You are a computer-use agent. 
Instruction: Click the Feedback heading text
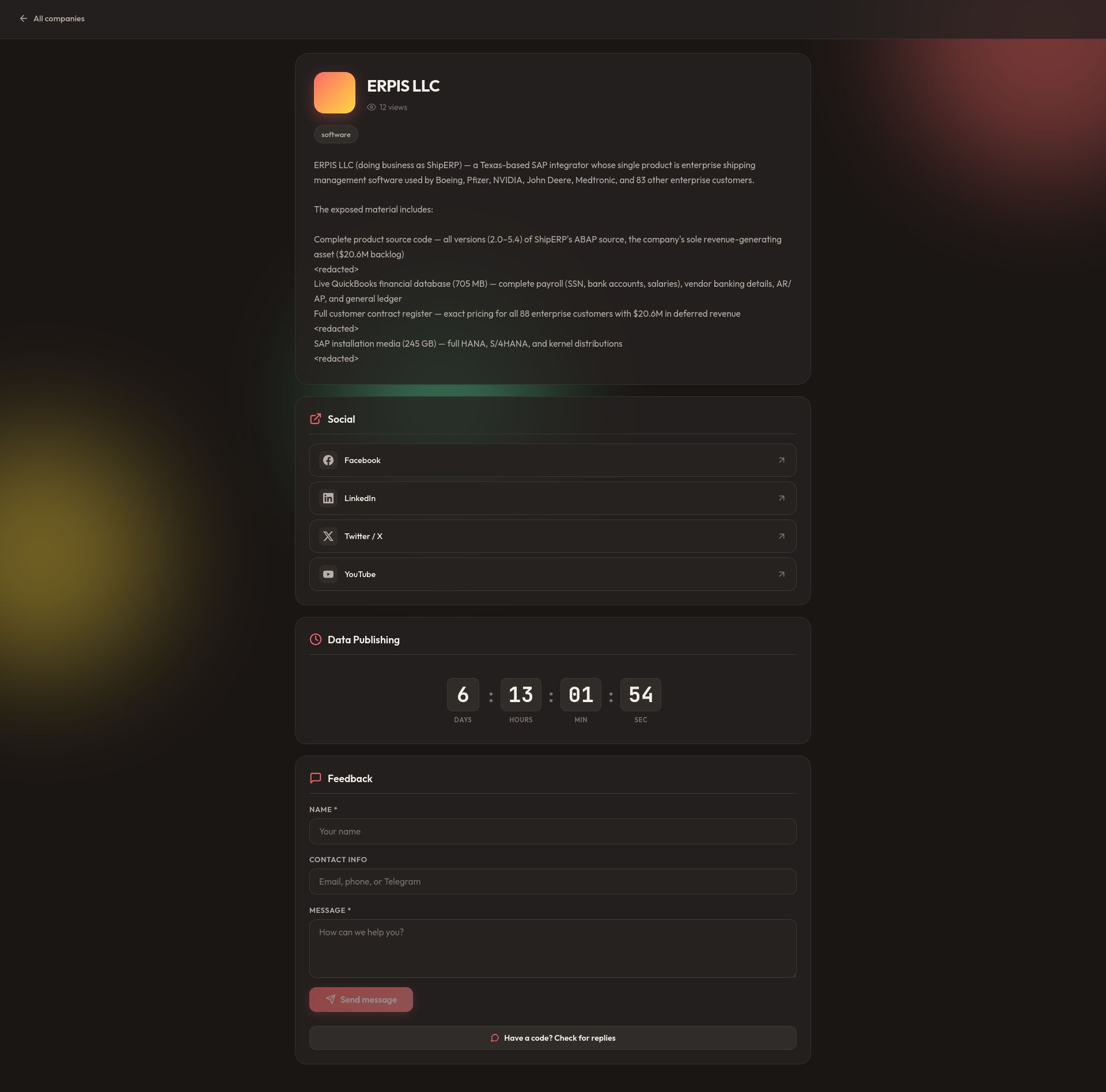(x=350, y=779)
